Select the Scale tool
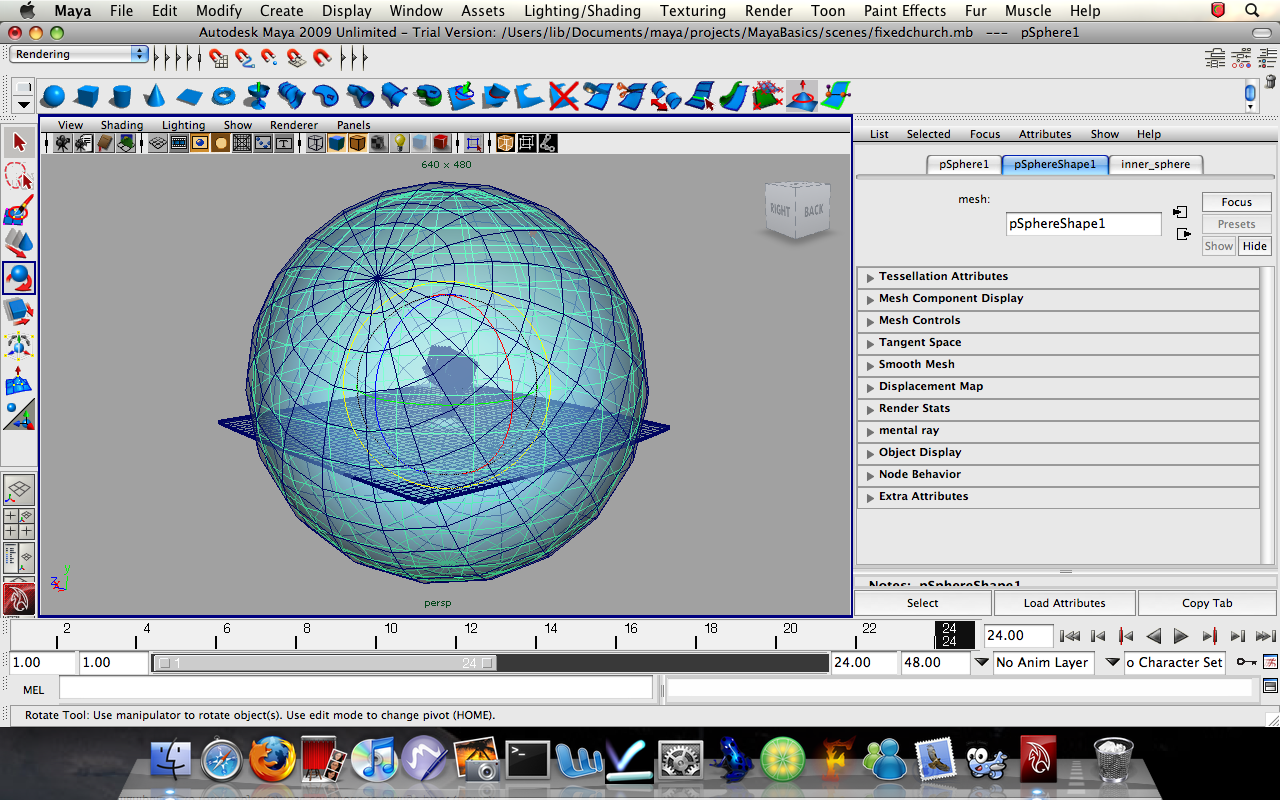The width and height of the screenshot is (1280, 800). [x=19, y=311]
